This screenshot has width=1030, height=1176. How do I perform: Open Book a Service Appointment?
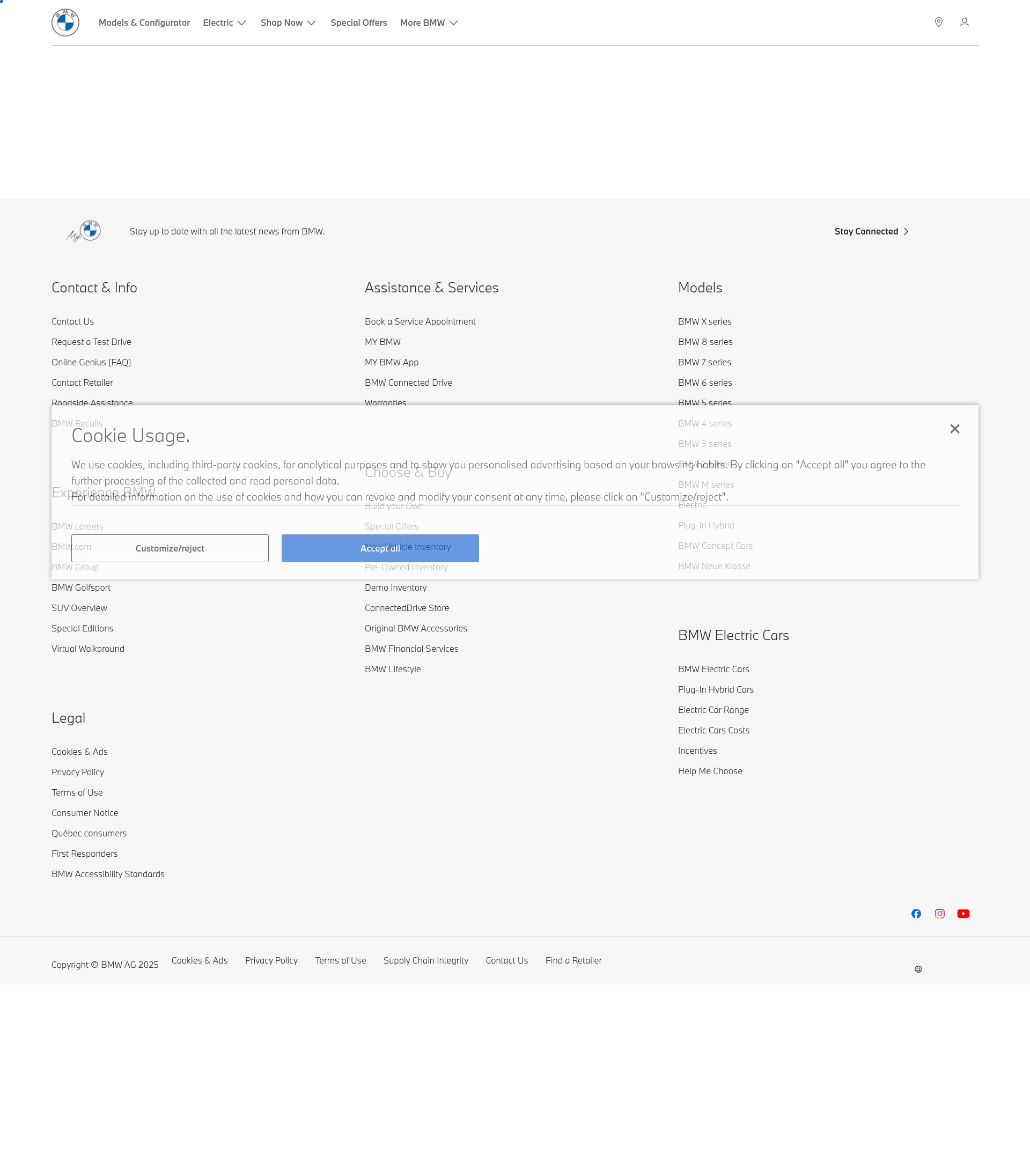420,321
